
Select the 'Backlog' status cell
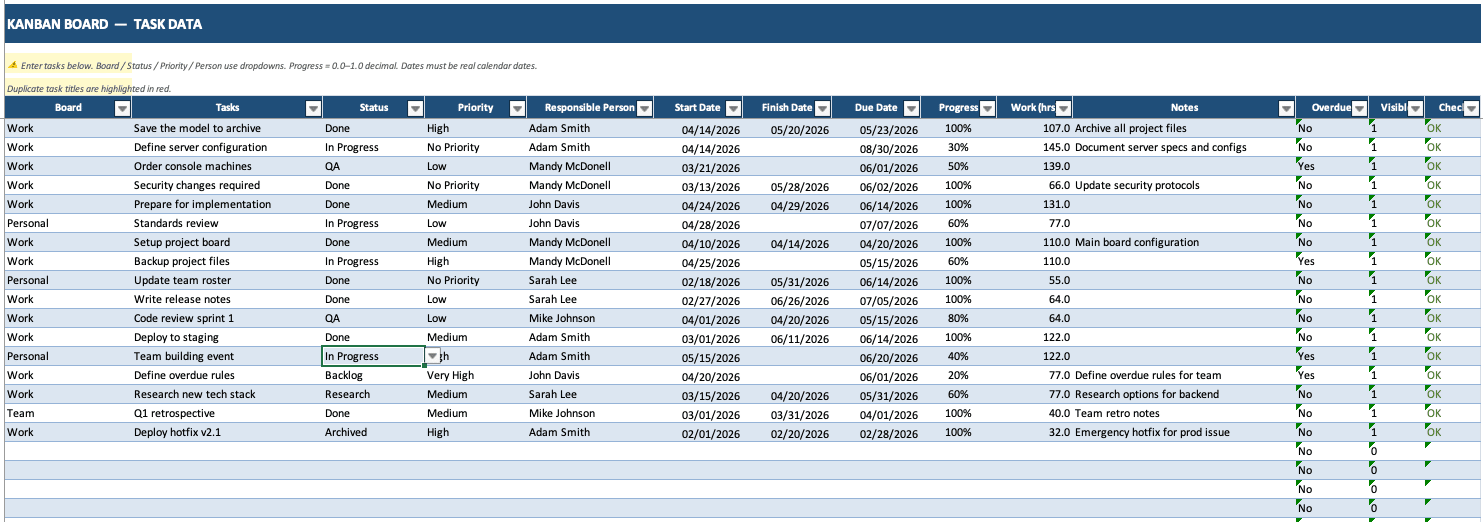click(x=373, y=375)
